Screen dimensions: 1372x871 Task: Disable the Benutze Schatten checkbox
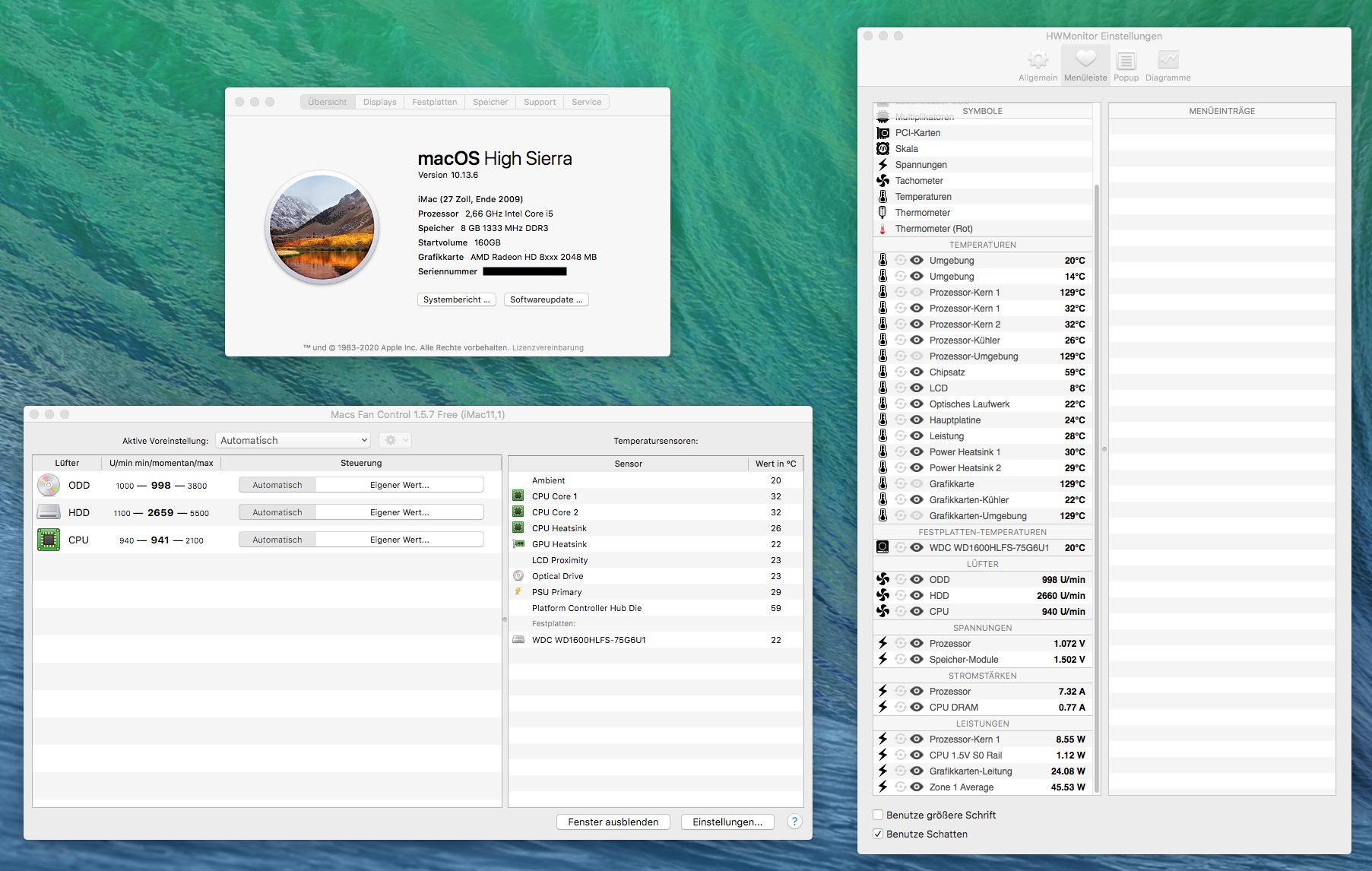pos(879,834)
